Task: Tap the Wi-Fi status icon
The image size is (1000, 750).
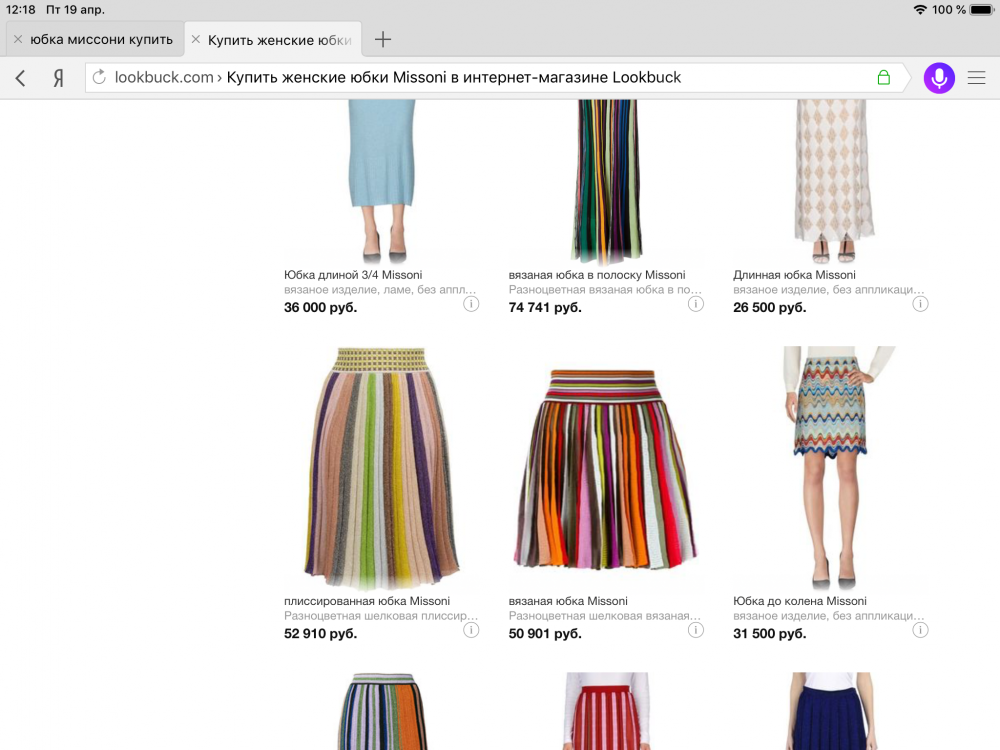Action: (920, 10)
